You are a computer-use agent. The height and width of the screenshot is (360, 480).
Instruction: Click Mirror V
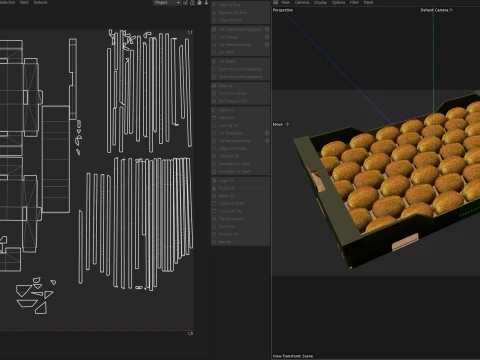(x=240, y=118)
